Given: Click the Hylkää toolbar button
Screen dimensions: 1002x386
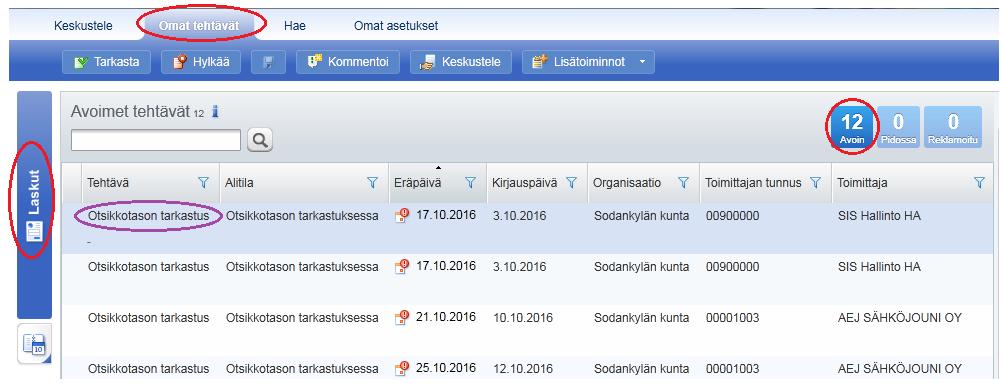Looking at the screenshot, I should pos(201,62).
